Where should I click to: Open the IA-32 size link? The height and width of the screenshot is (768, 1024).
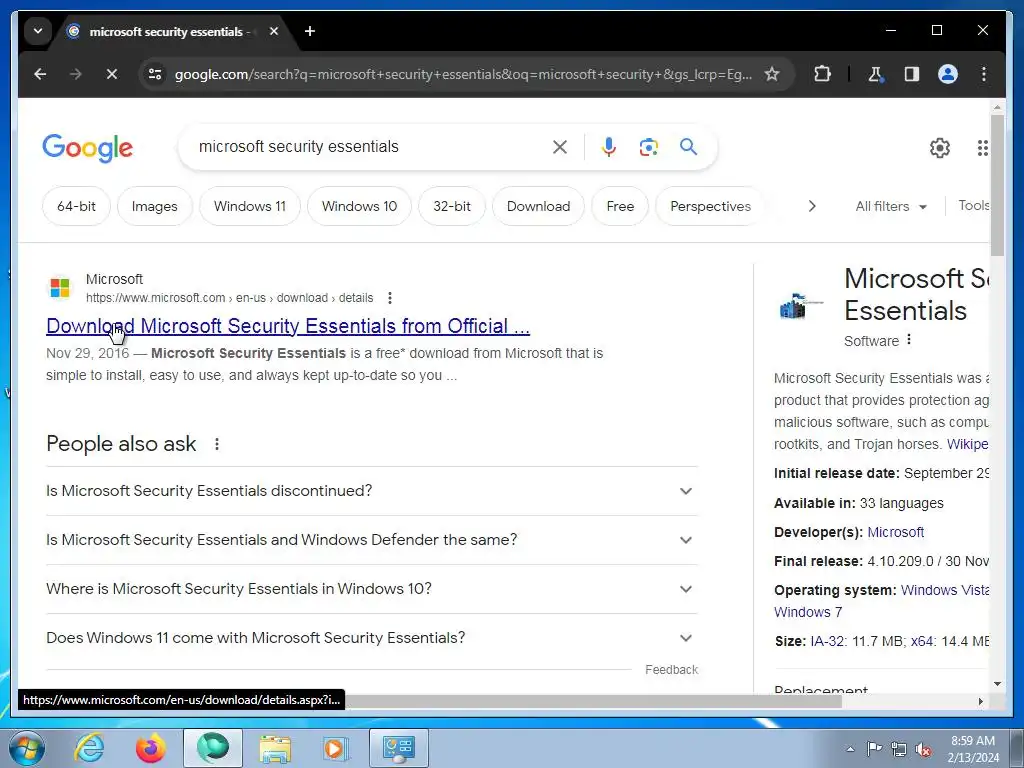827,641
